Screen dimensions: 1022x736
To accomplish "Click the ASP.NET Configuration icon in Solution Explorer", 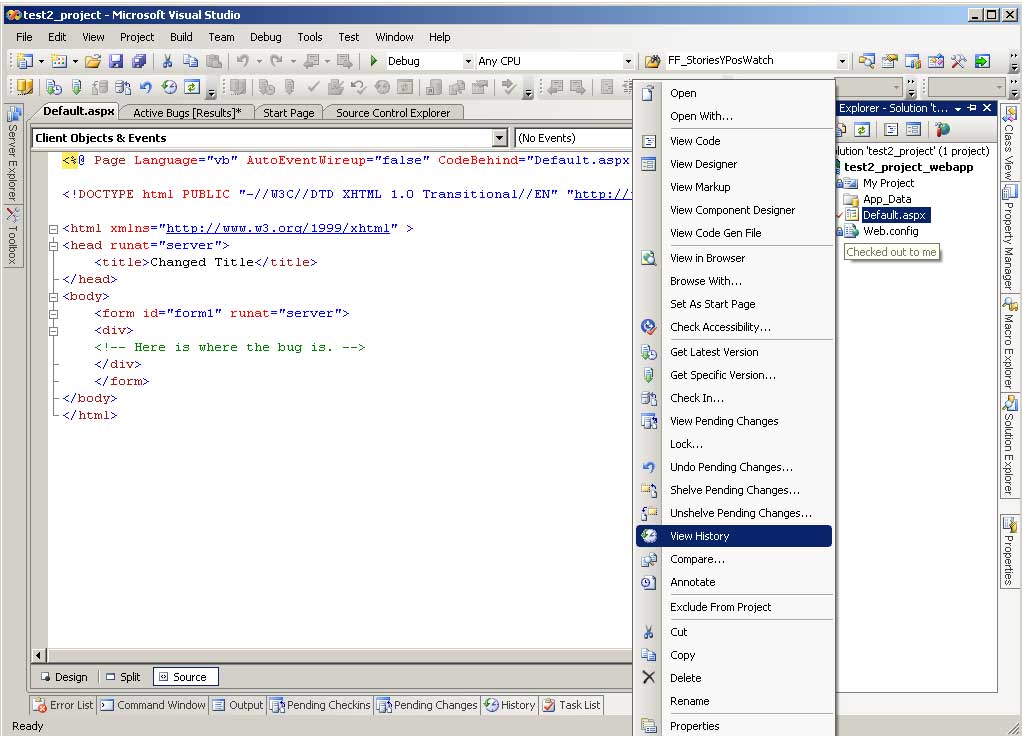I will (x=942, y=130).
